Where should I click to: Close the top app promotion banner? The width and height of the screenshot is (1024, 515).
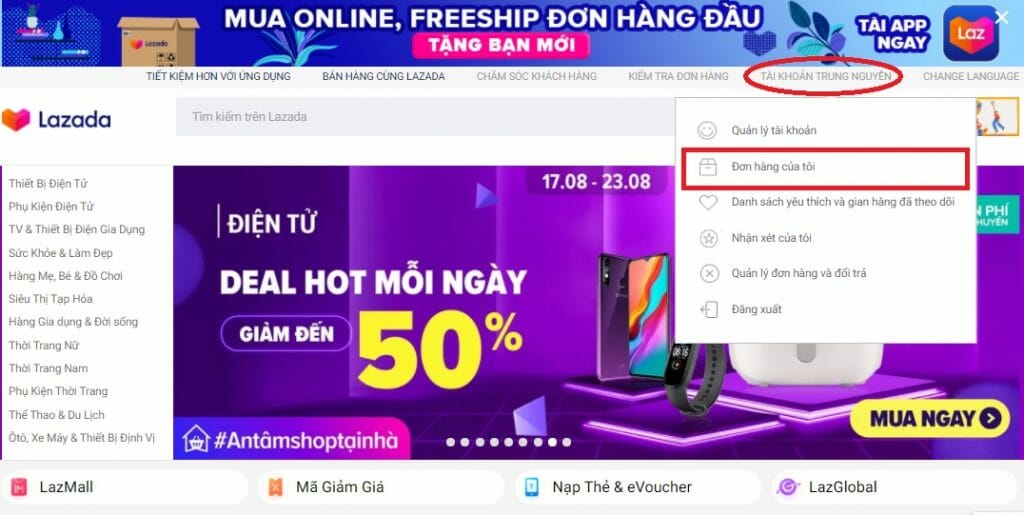pyautogui.click(x=1001, y=18)
